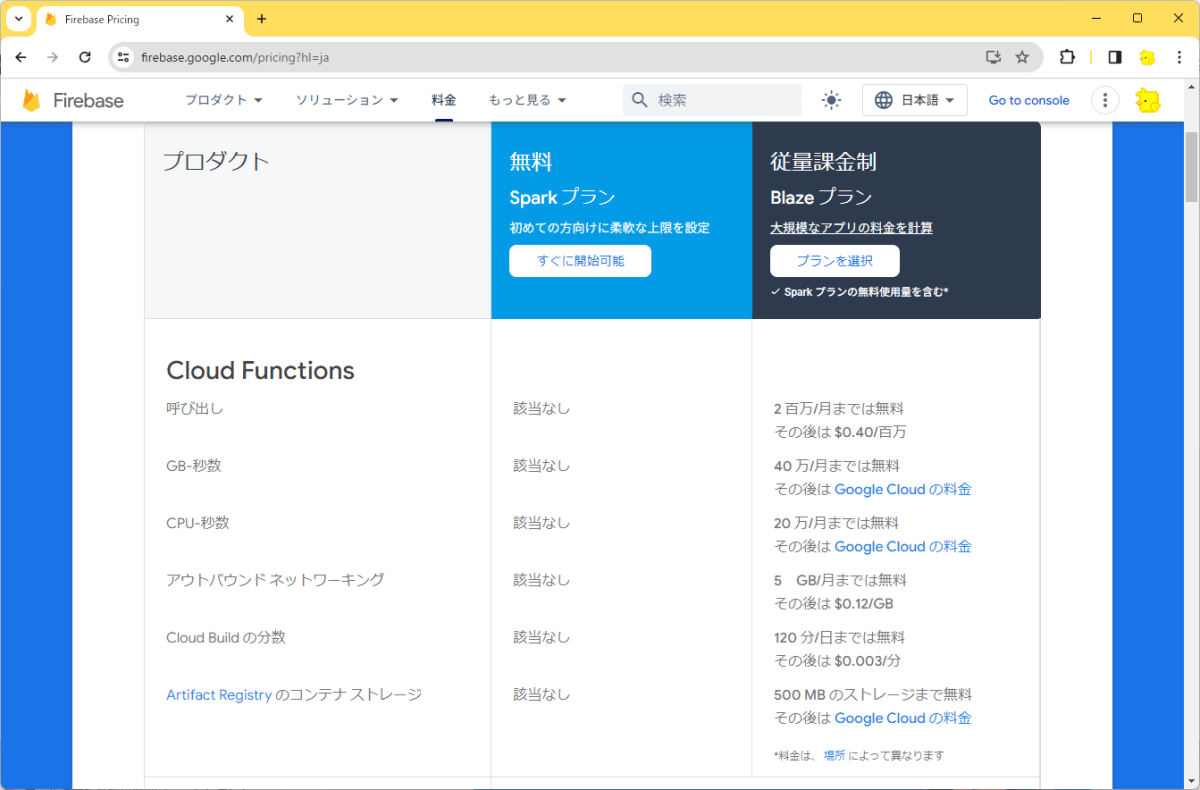The image size is (1200, 790).
Task: Bookmark this page with star icon
Action: pyautogui.click(x=1022, y=57)
